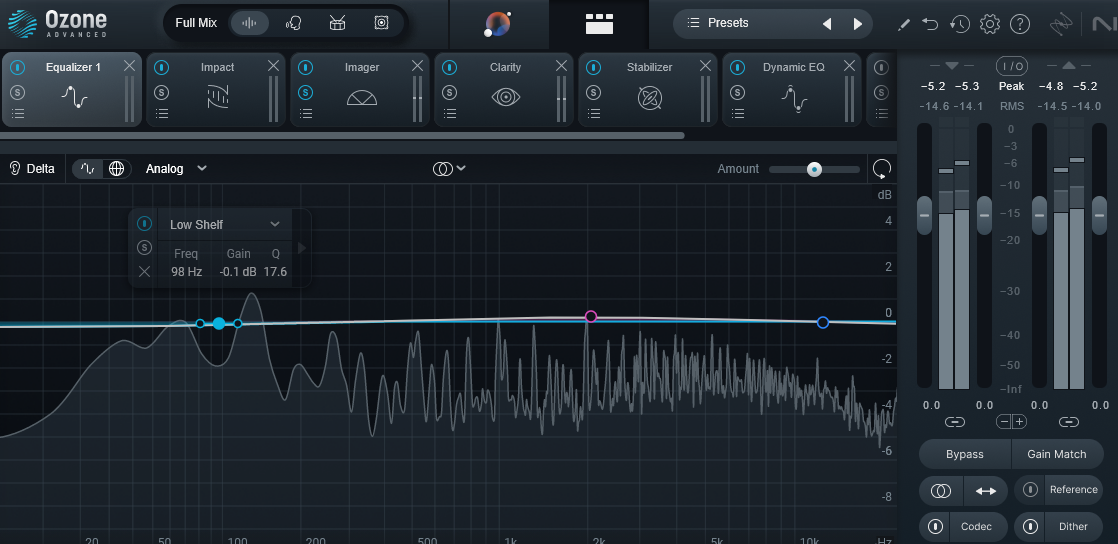This screenshot has width=1118, height=544.
Task: Click the Gain Match button
Action: click(1057, 454)
